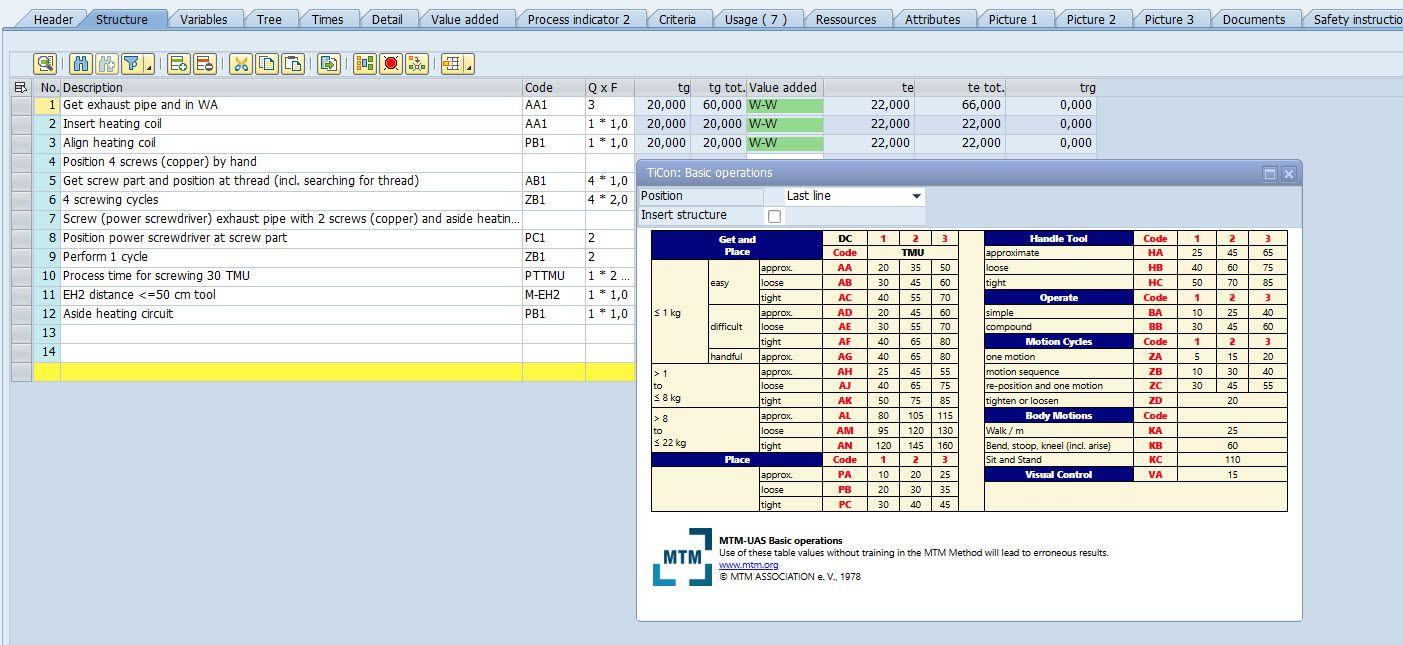Click the select-all icon in table header corner
The width and height of the screenshot is (1403, 645).
[x=21, y=88]
